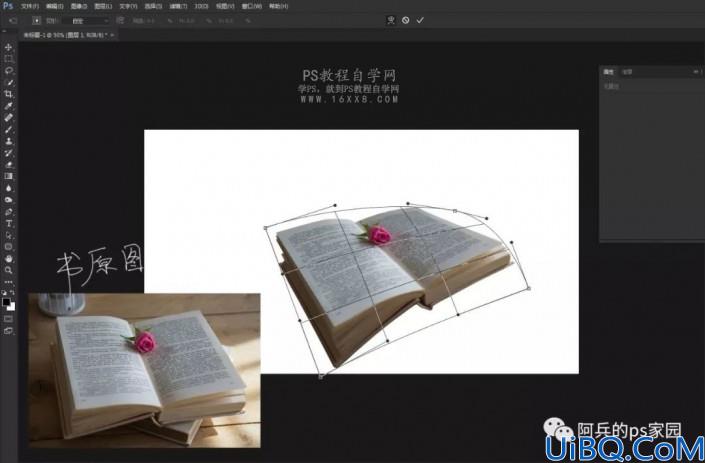The width and height of the screenshot is (705, 463).
Task: Open the foreground color picker
Action: (x=5, y=302)
